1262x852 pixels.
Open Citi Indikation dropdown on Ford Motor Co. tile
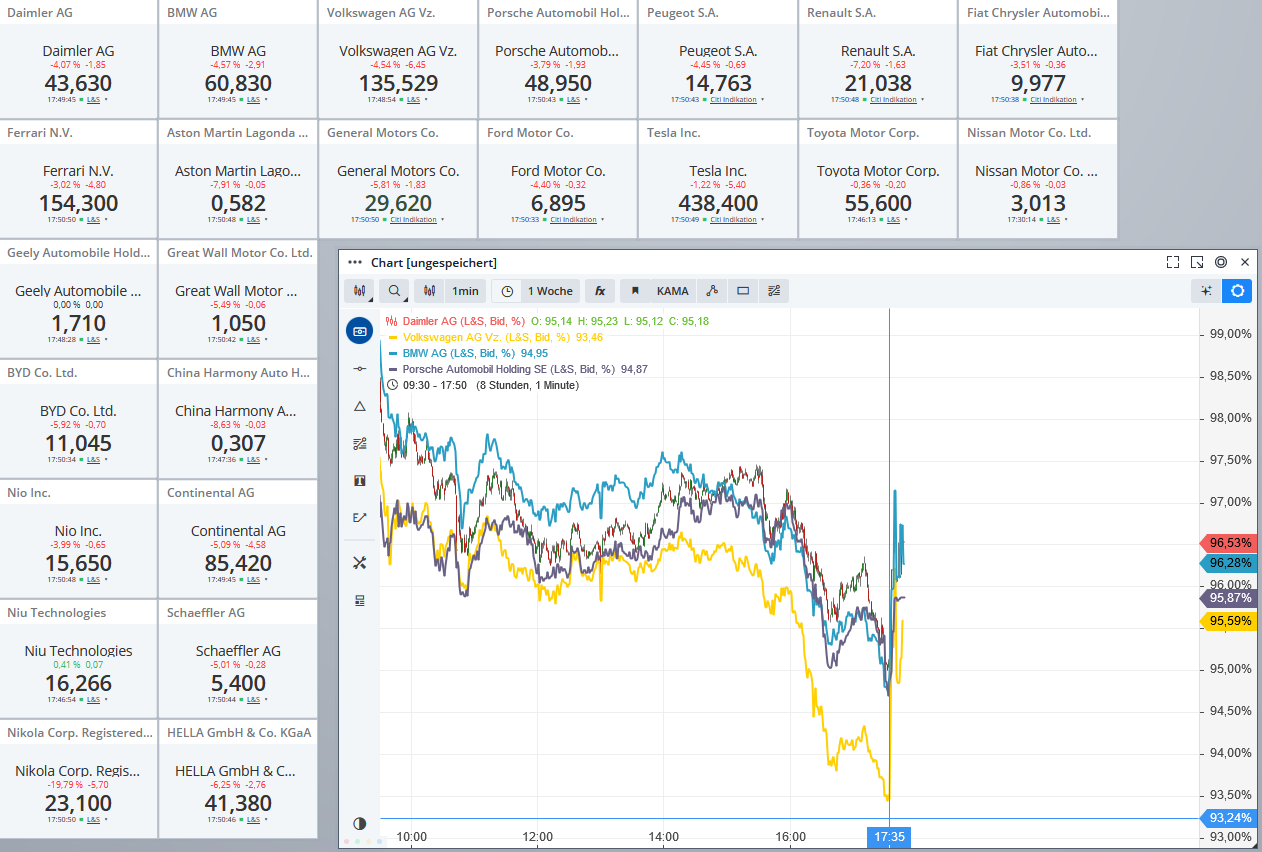point(602,220)
